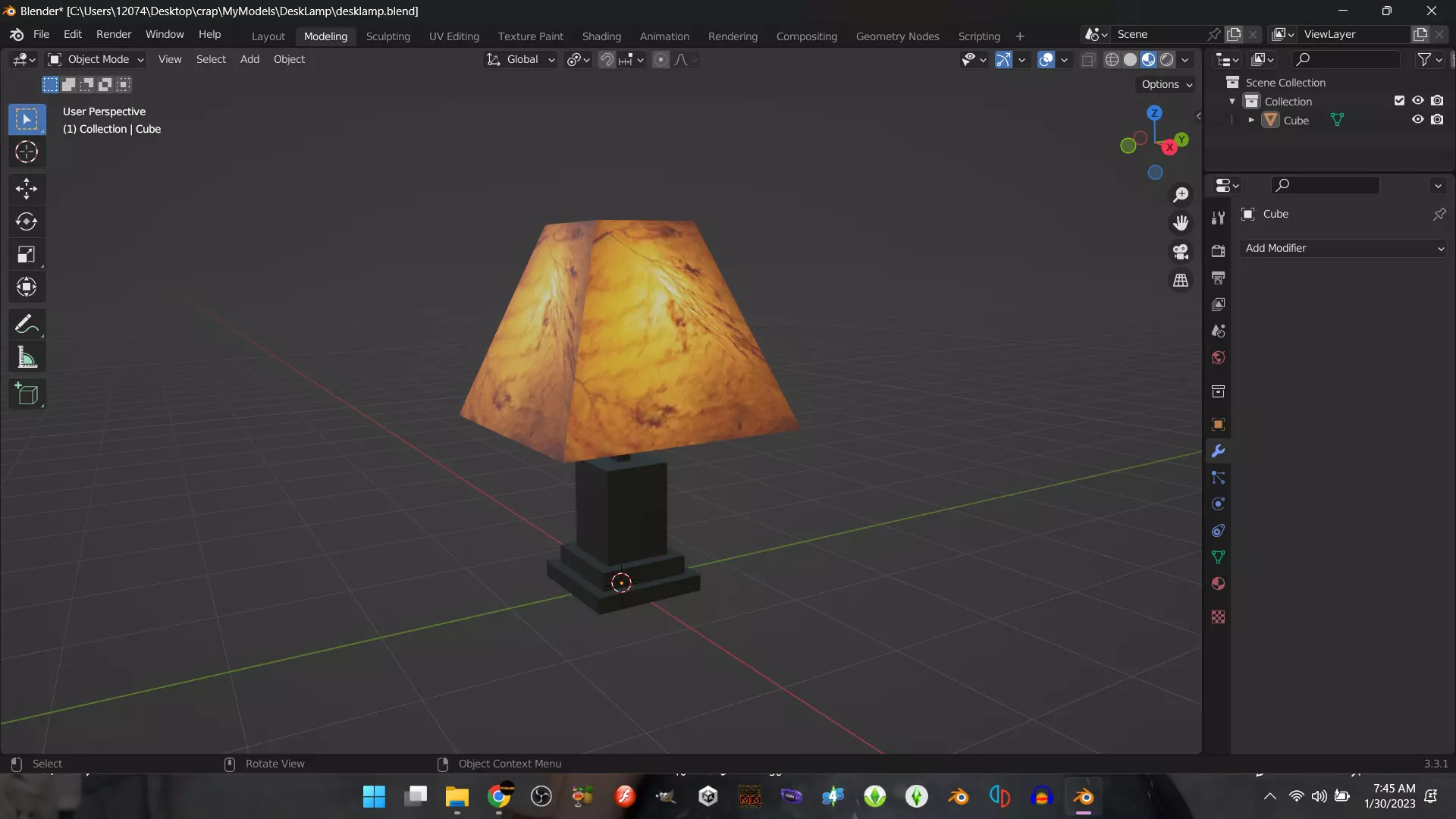Screen dimensions: 1456x819
Task: Expand the viewport Options dropdown
Action: pos(1167,84)
